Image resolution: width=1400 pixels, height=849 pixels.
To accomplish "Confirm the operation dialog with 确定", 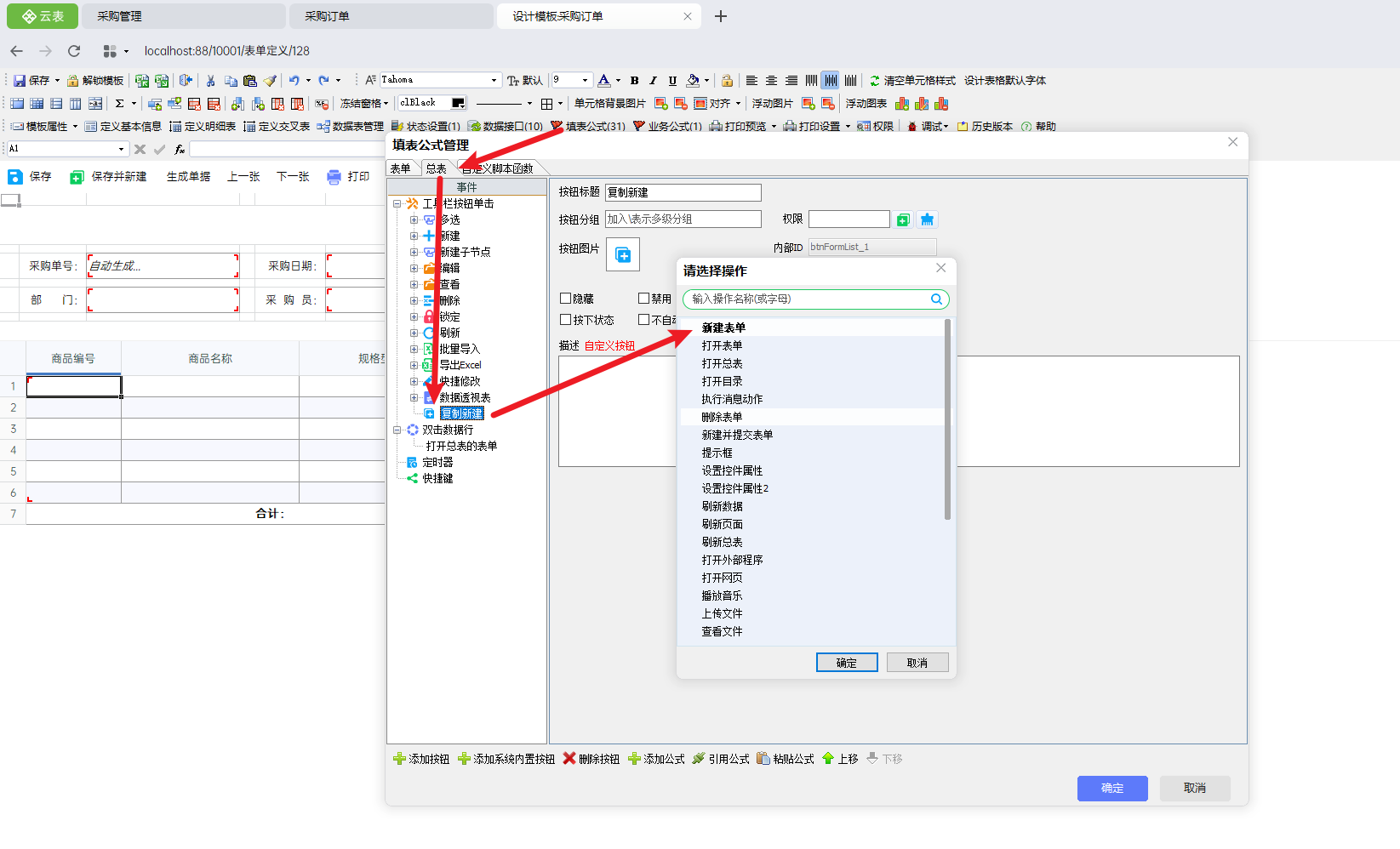I will click(x=847, y=663).
